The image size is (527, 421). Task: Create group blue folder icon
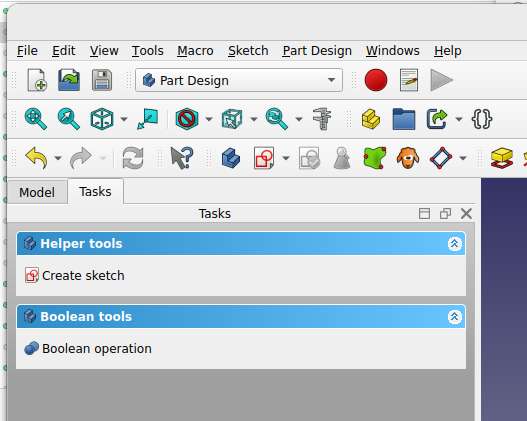[404, 119]
